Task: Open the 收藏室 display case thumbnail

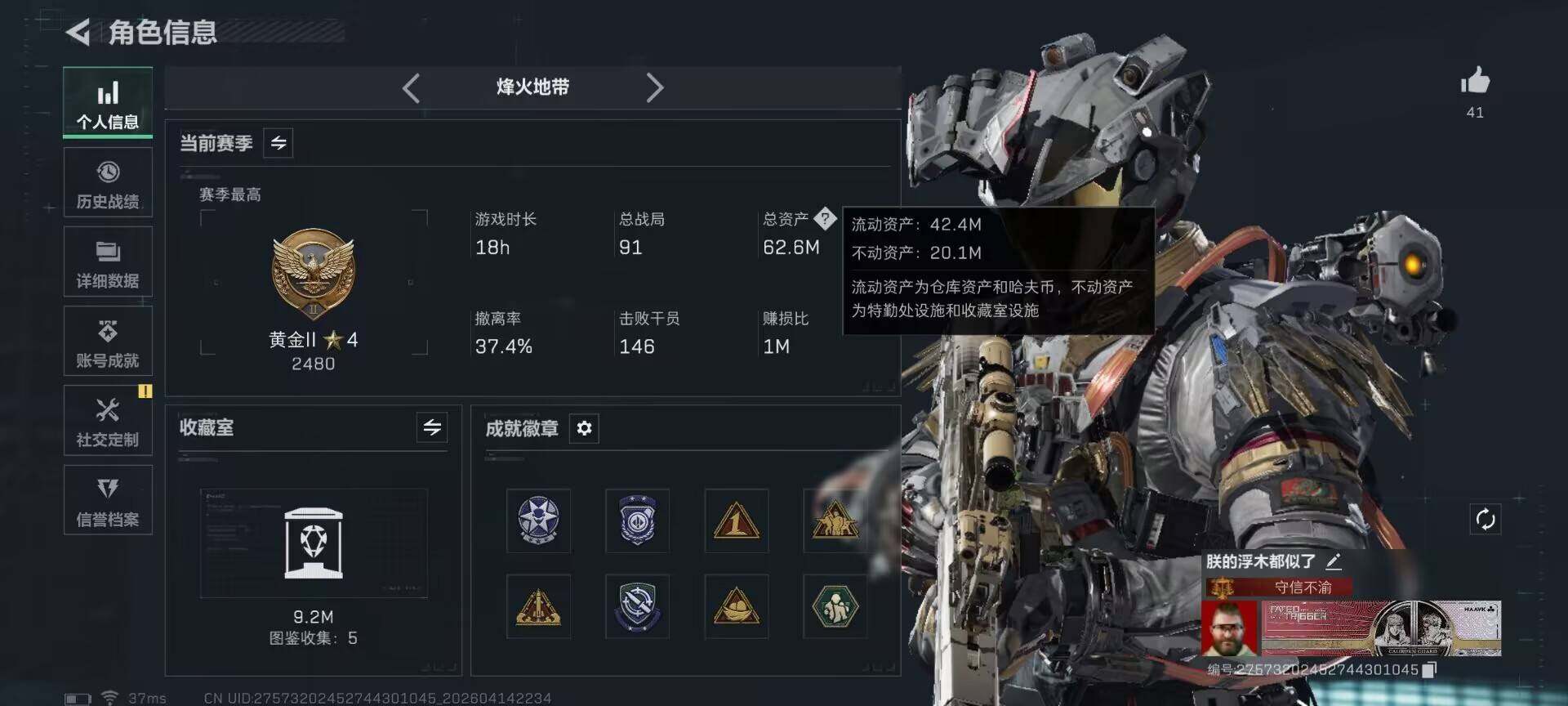Action: 314,543
